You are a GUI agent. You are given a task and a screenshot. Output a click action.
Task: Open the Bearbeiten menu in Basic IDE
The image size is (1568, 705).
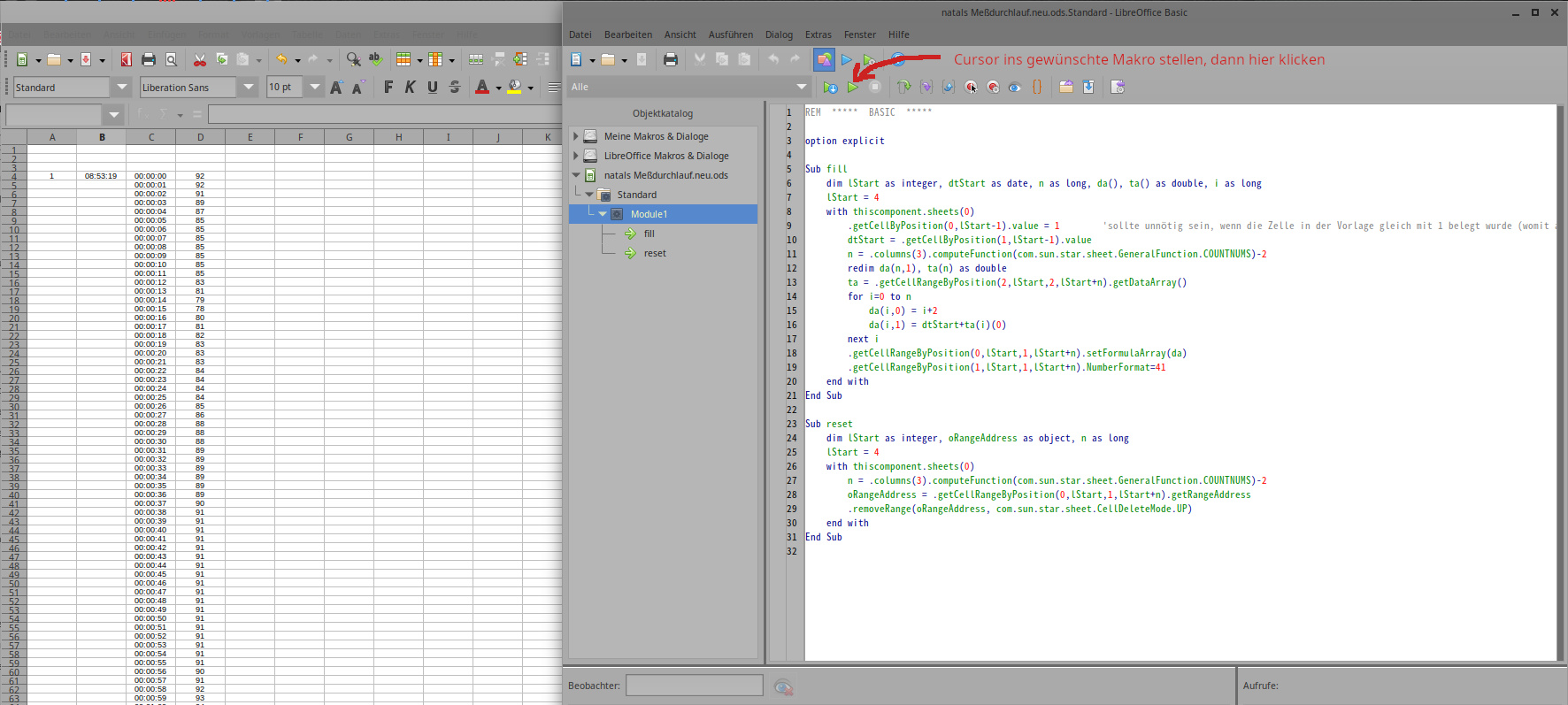[x=628, y=34]
